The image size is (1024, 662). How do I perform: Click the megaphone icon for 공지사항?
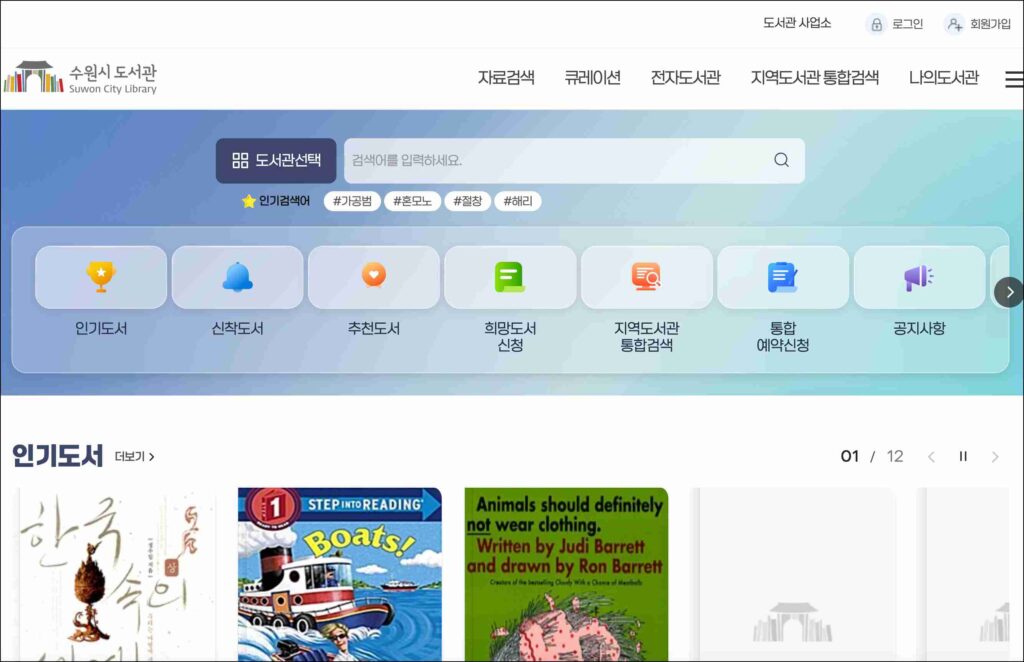click(918, 277)
